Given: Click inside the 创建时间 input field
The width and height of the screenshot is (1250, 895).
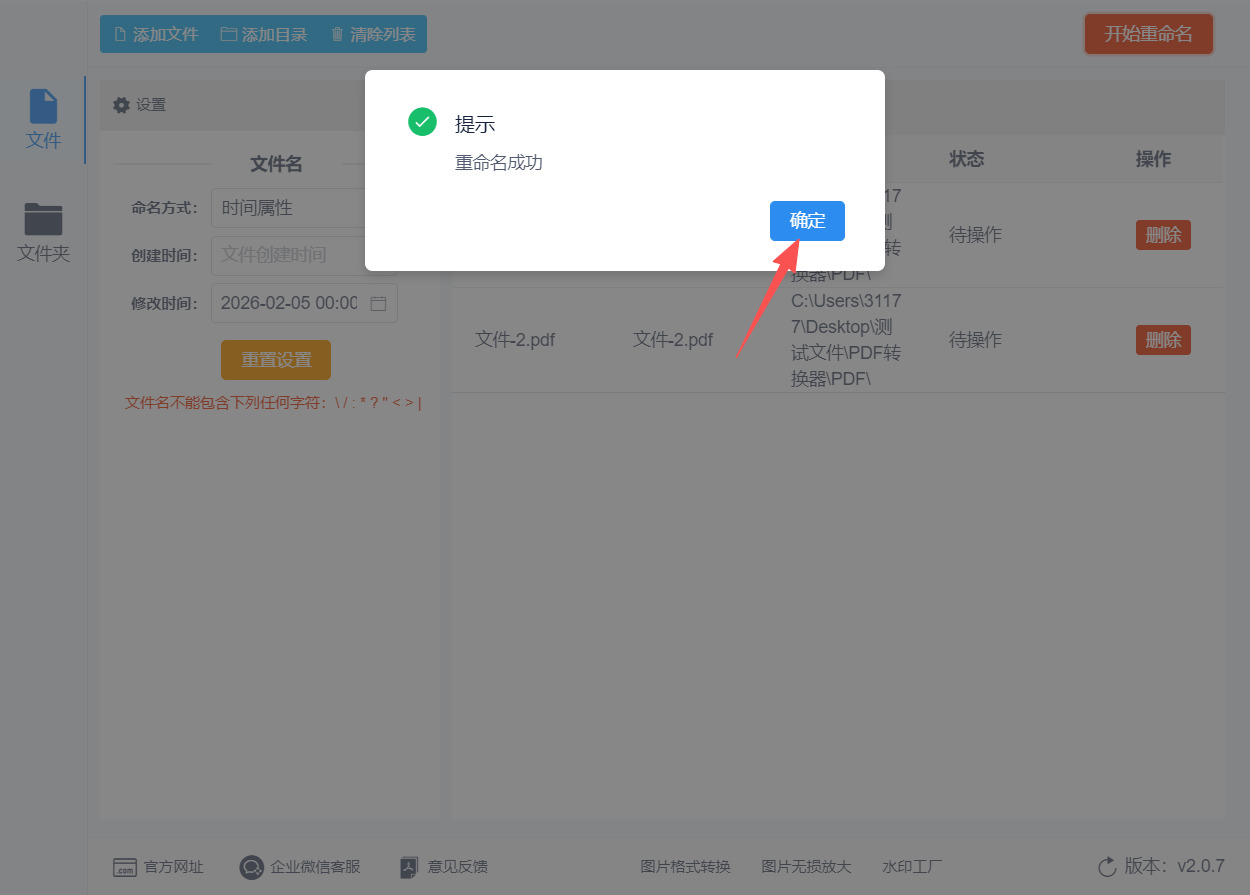Looking at the screenshot, I should (295, 255).
